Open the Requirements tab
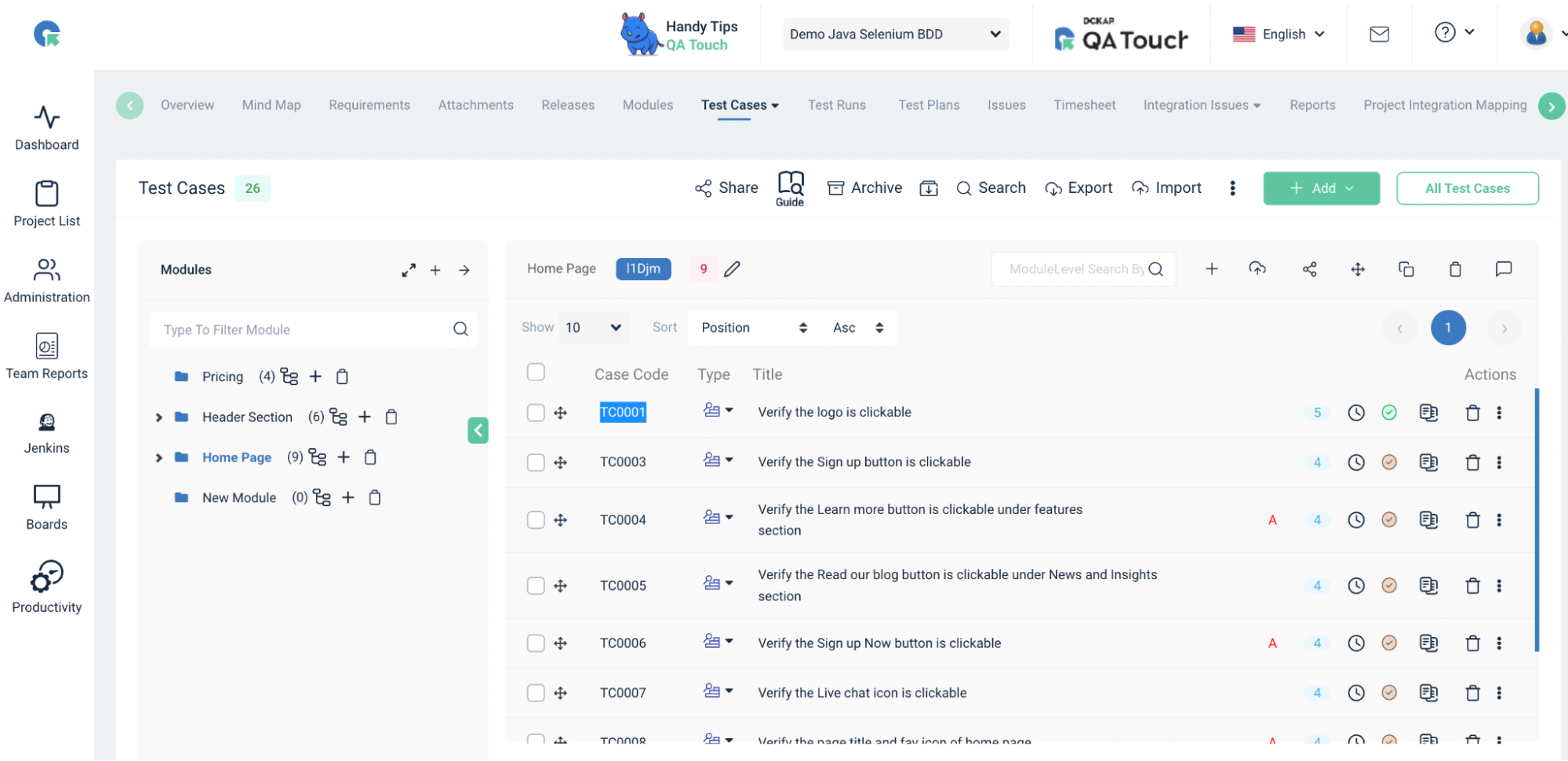 [369, 105]
